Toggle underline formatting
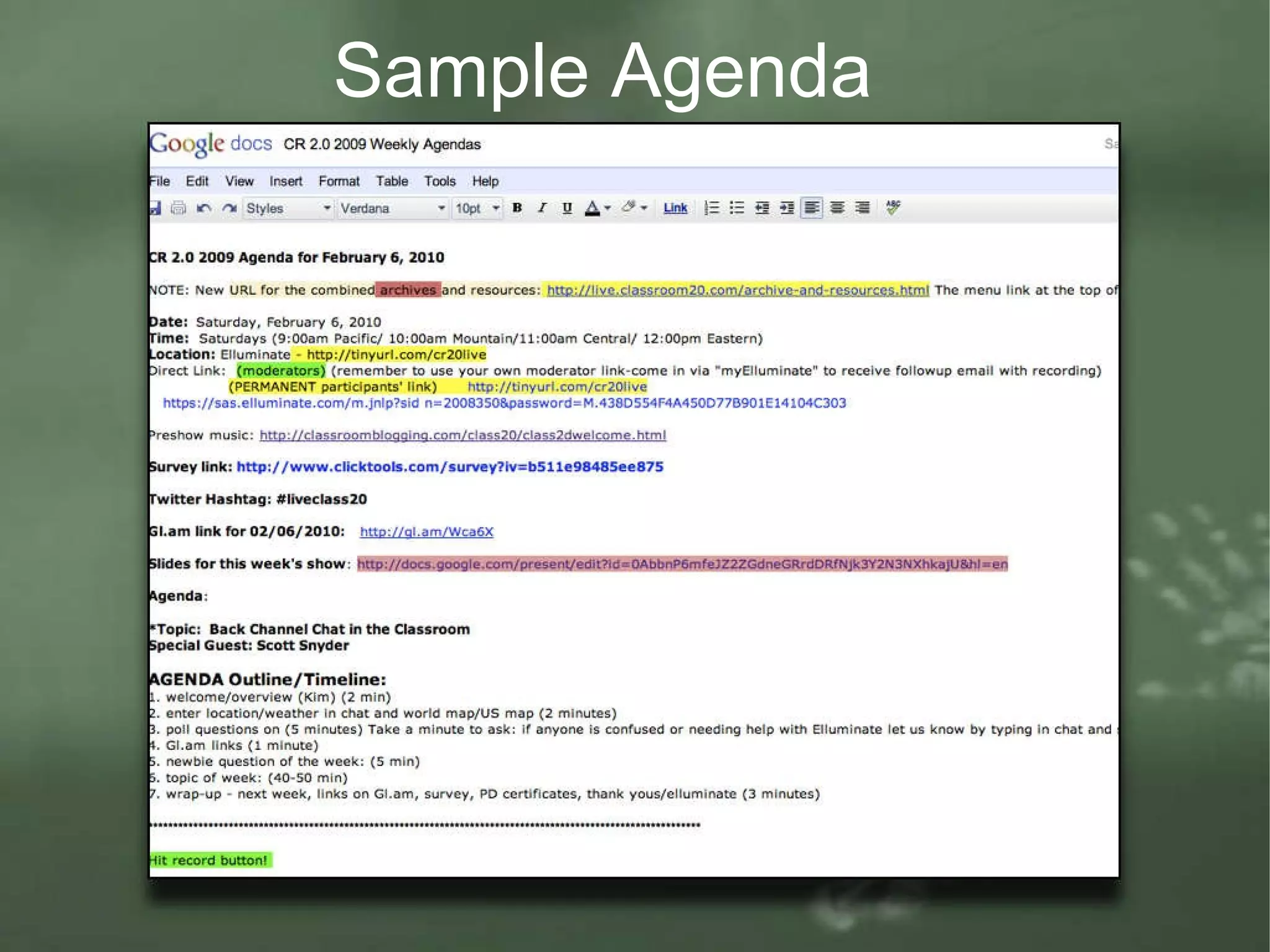The width and height of the screenshot is (1270, 952). [x=567, y=208]
